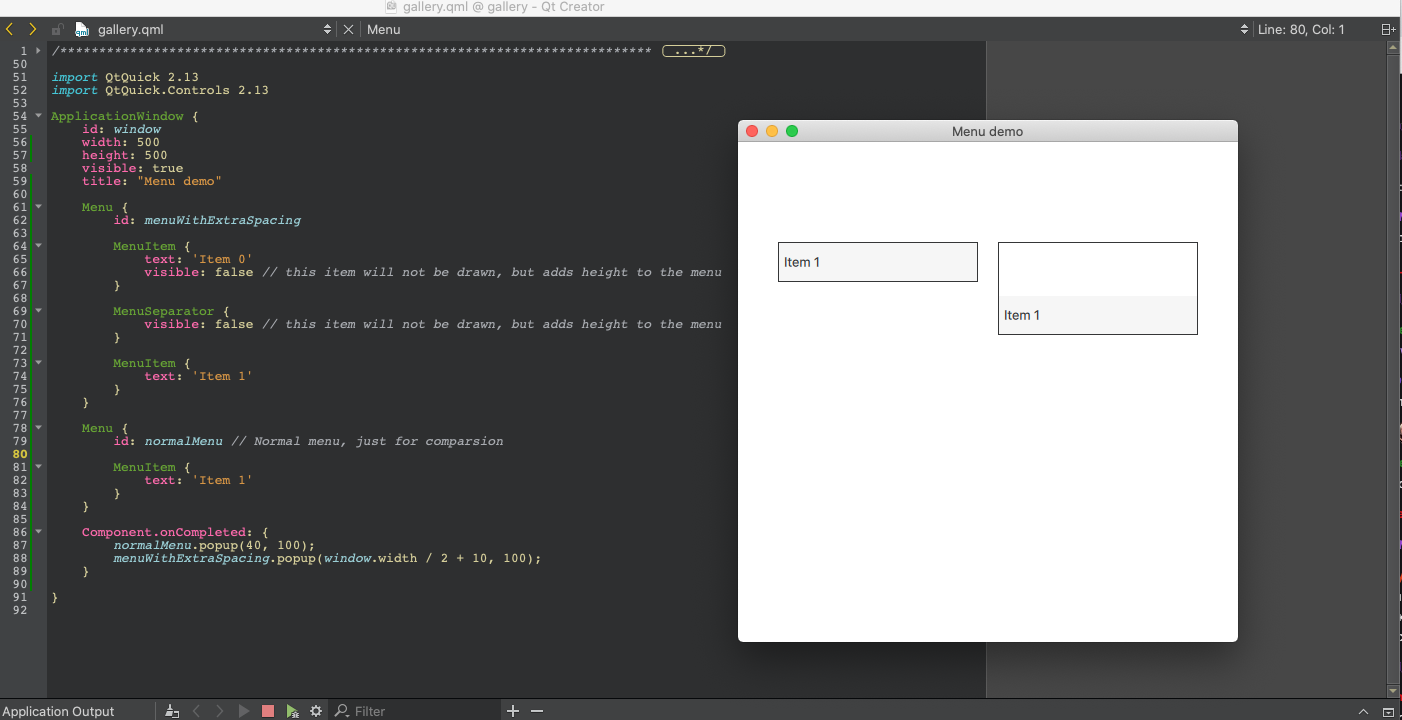The width and height of the screenshot is (1402, 720).
Task: Go back using the yellow left arrow
Action: [10, 29]
